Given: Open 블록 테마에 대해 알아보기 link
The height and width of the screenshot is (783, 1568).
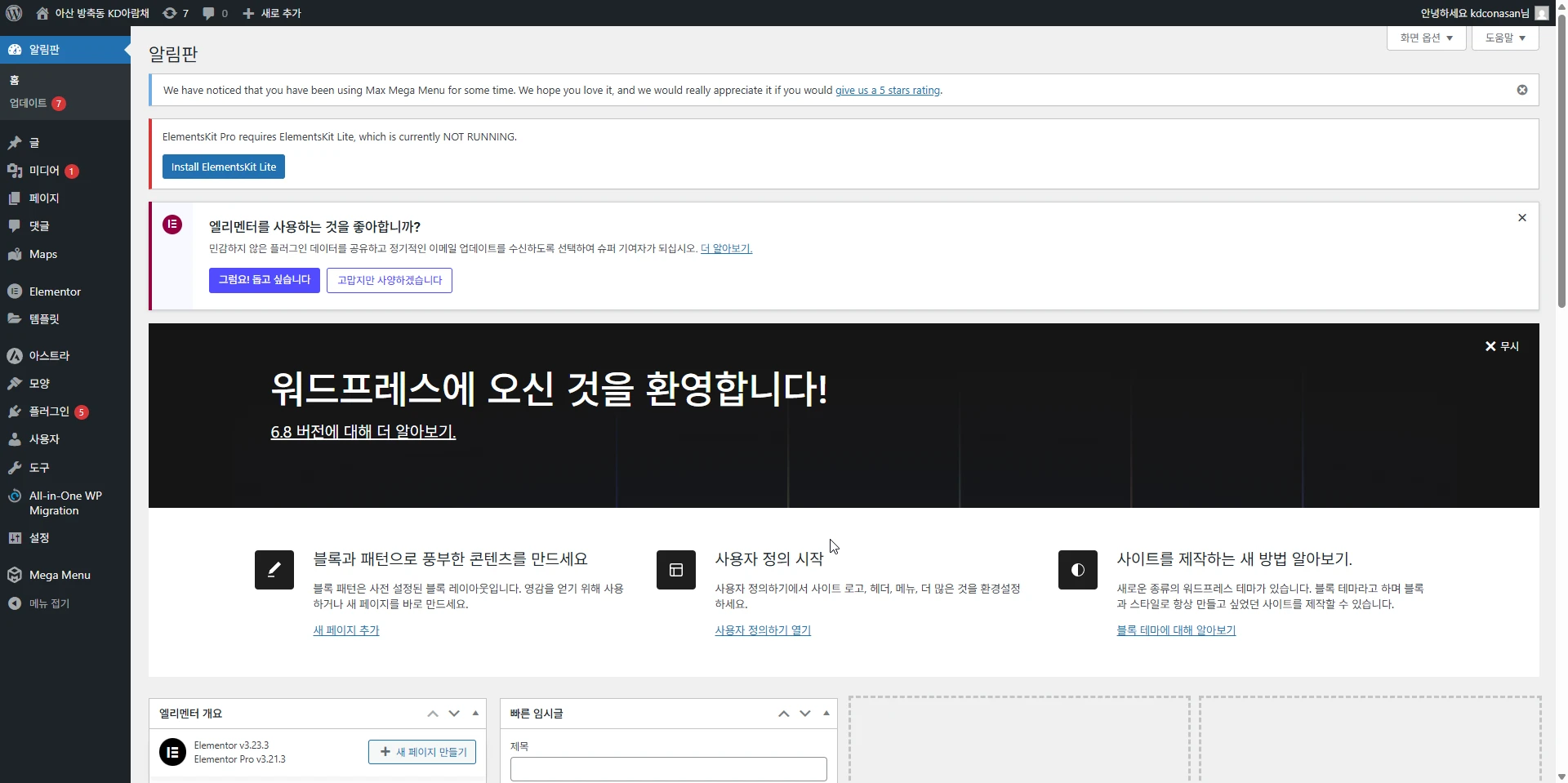Looking at the screenshot, I should tap(1176, 630).
